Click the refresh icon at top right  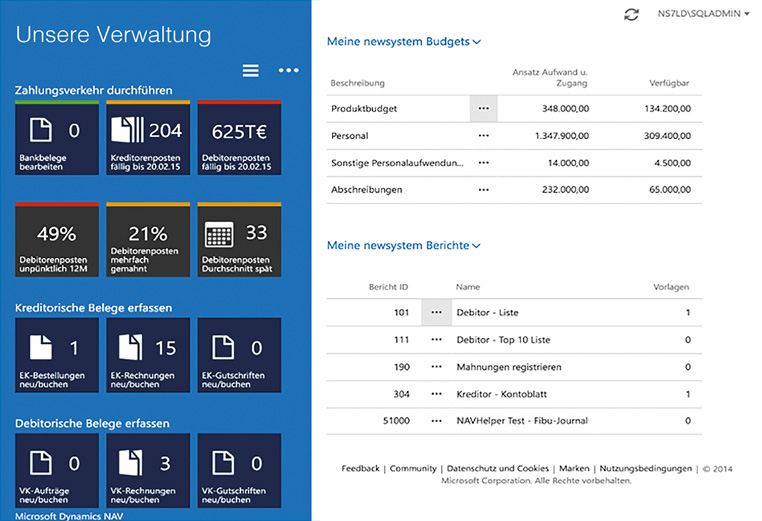click(x=630, y=14)
